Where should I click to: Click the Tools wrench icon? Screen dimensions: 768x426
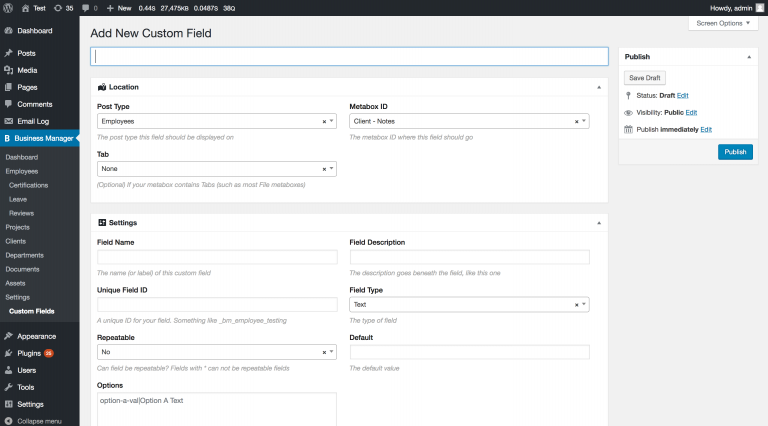point(8,387)
